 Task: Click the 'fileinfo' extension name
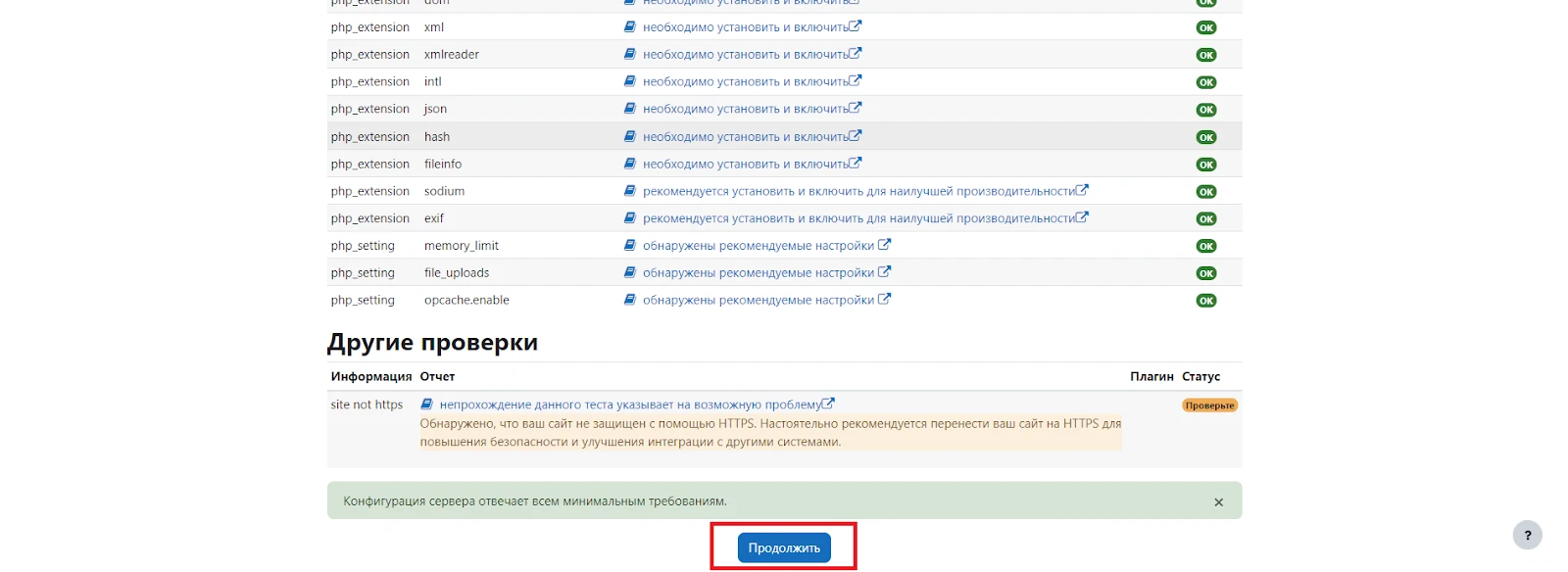(x=443, y=165)
